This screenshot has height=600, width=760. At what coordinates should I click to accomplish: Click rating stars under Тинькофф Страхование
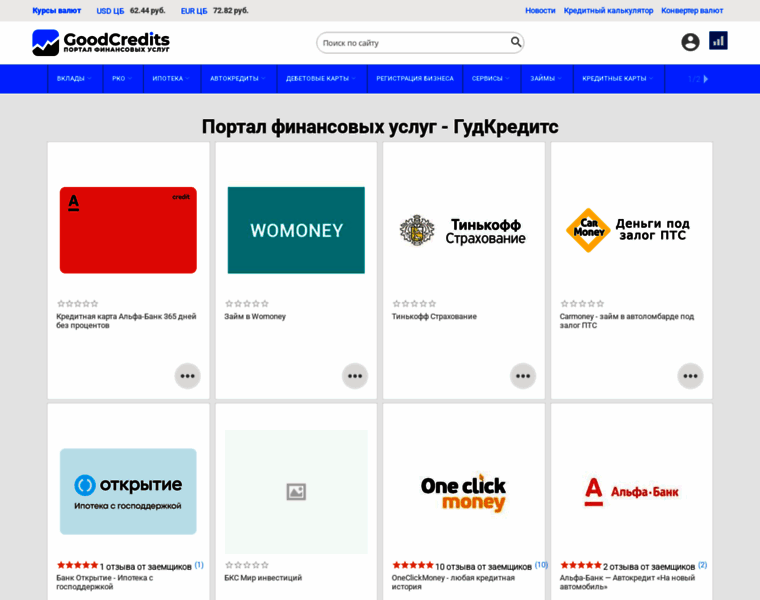(414, 304)
